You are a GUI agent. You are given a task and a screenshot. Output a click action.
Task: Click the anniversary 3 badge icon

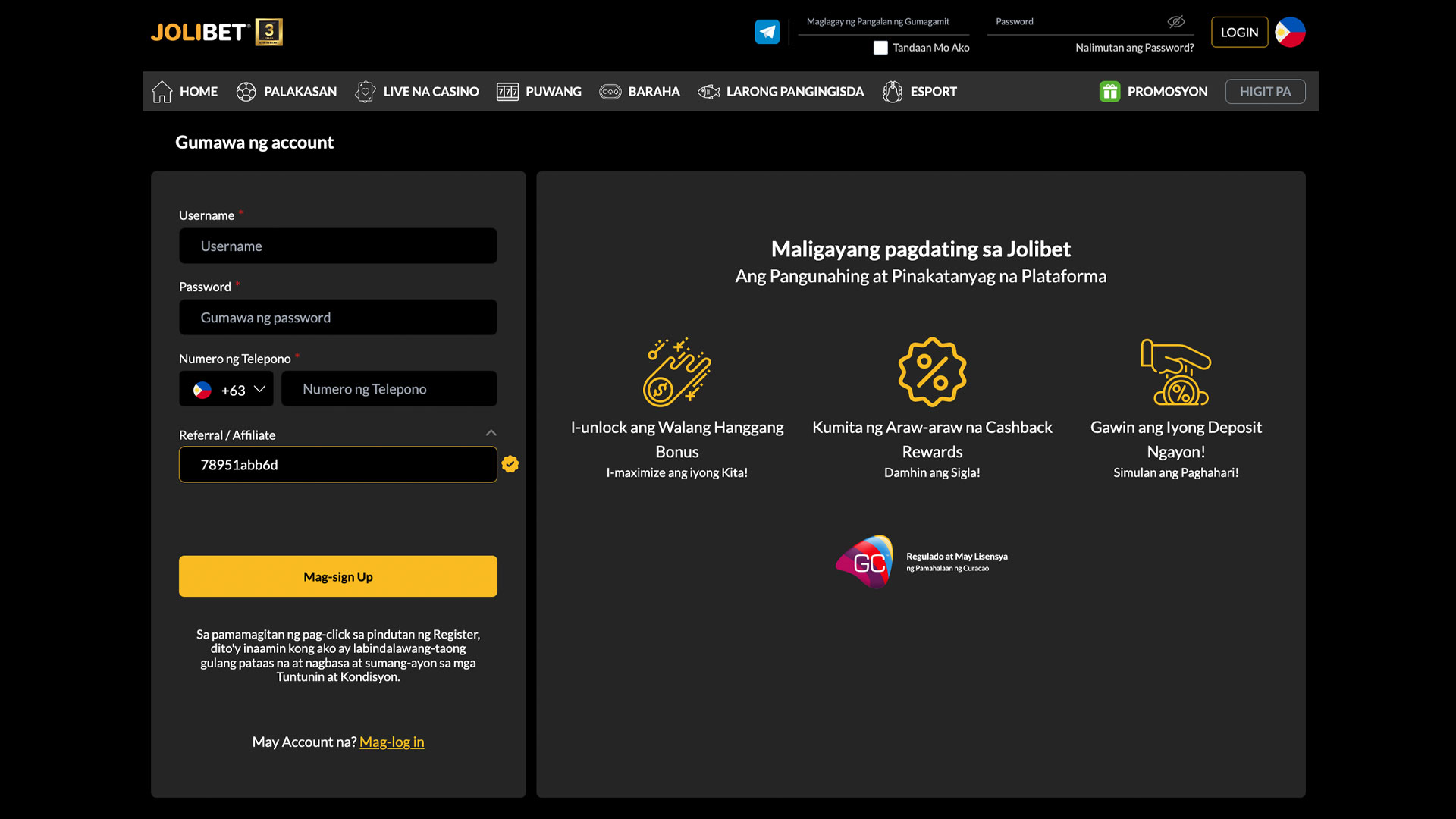tap(269, 32)
